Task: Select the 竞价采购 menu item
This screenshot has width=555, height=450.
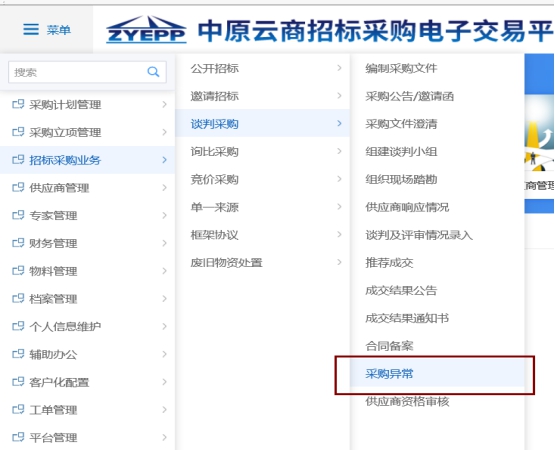Action: tap(215, 179)
